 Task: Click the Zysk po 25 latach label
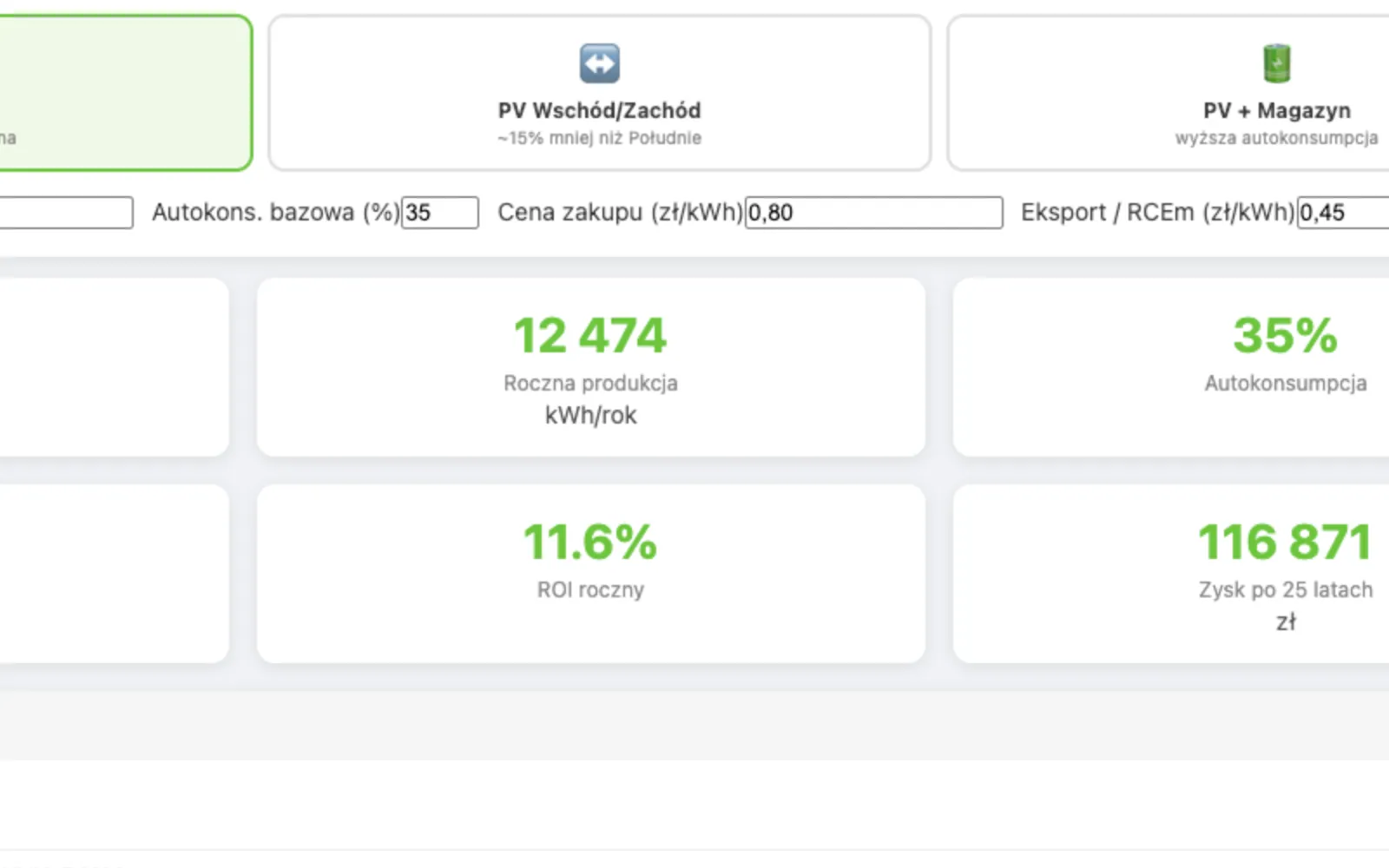(x=1286, y=589)
